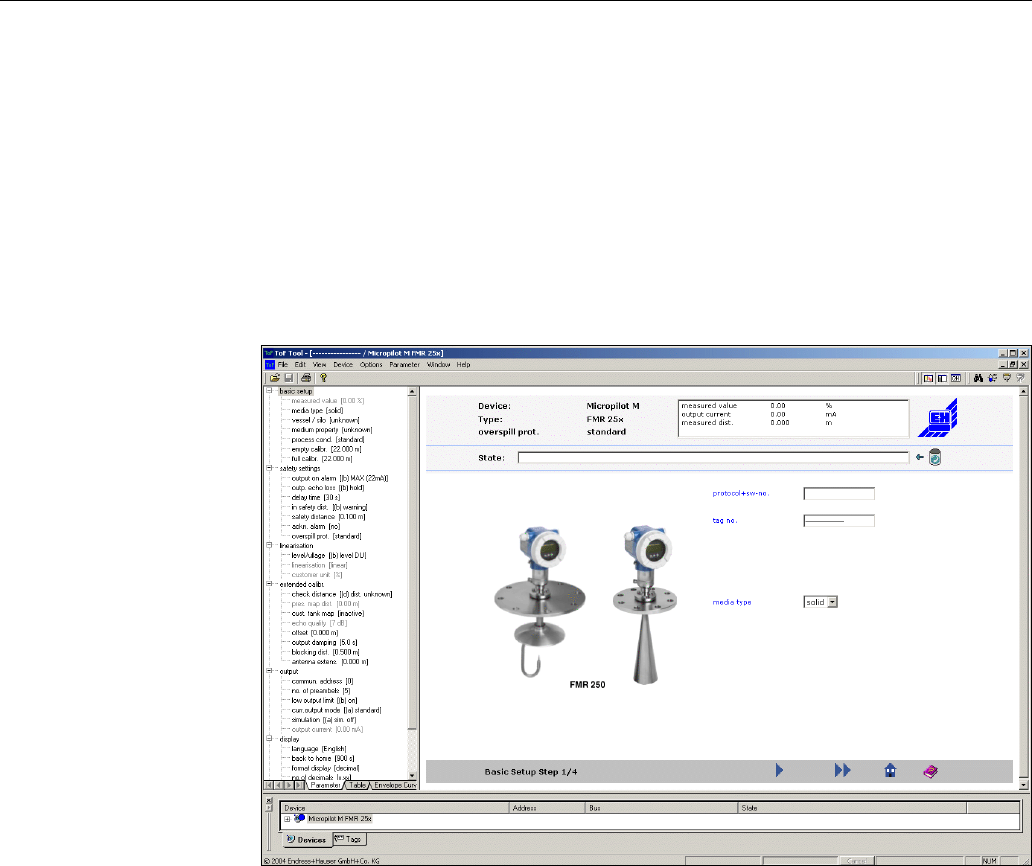
Task: Click the protocol+sw-no. label link
Action: (x=740, y=493)
